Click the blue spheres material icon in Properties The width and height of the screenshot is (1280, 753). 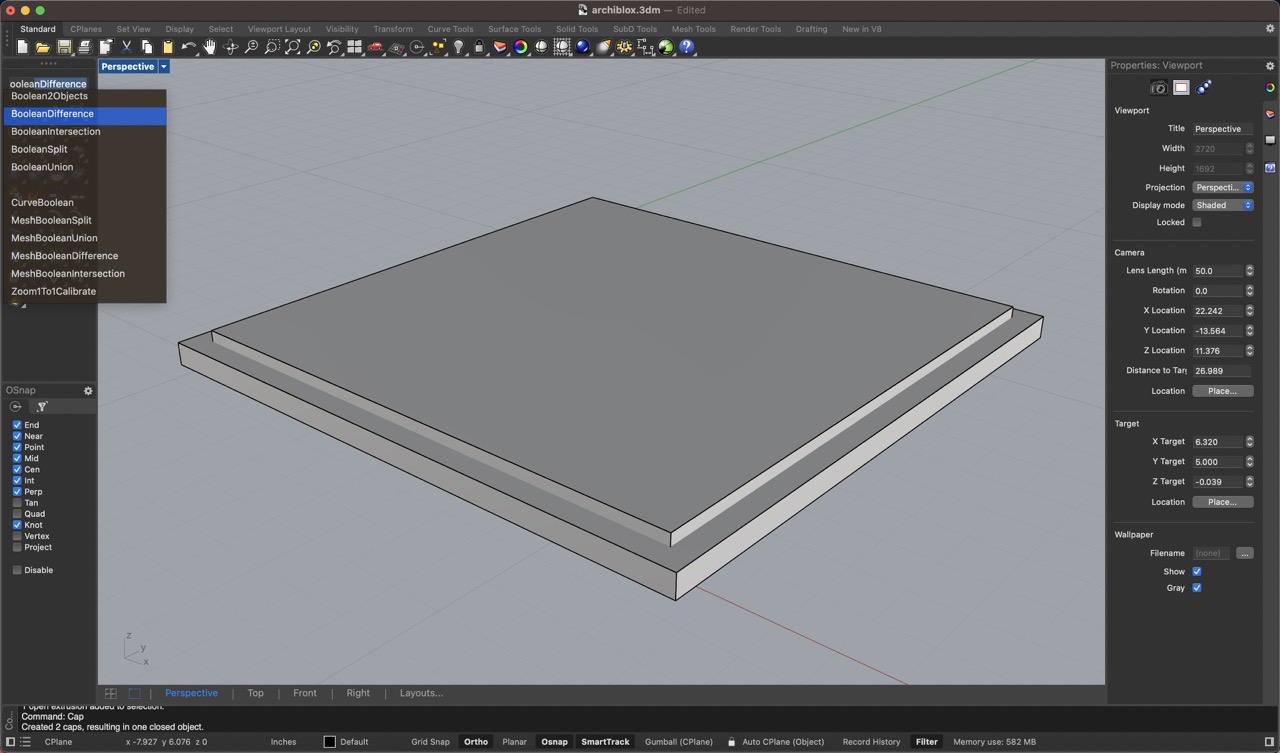point(1203,88)
